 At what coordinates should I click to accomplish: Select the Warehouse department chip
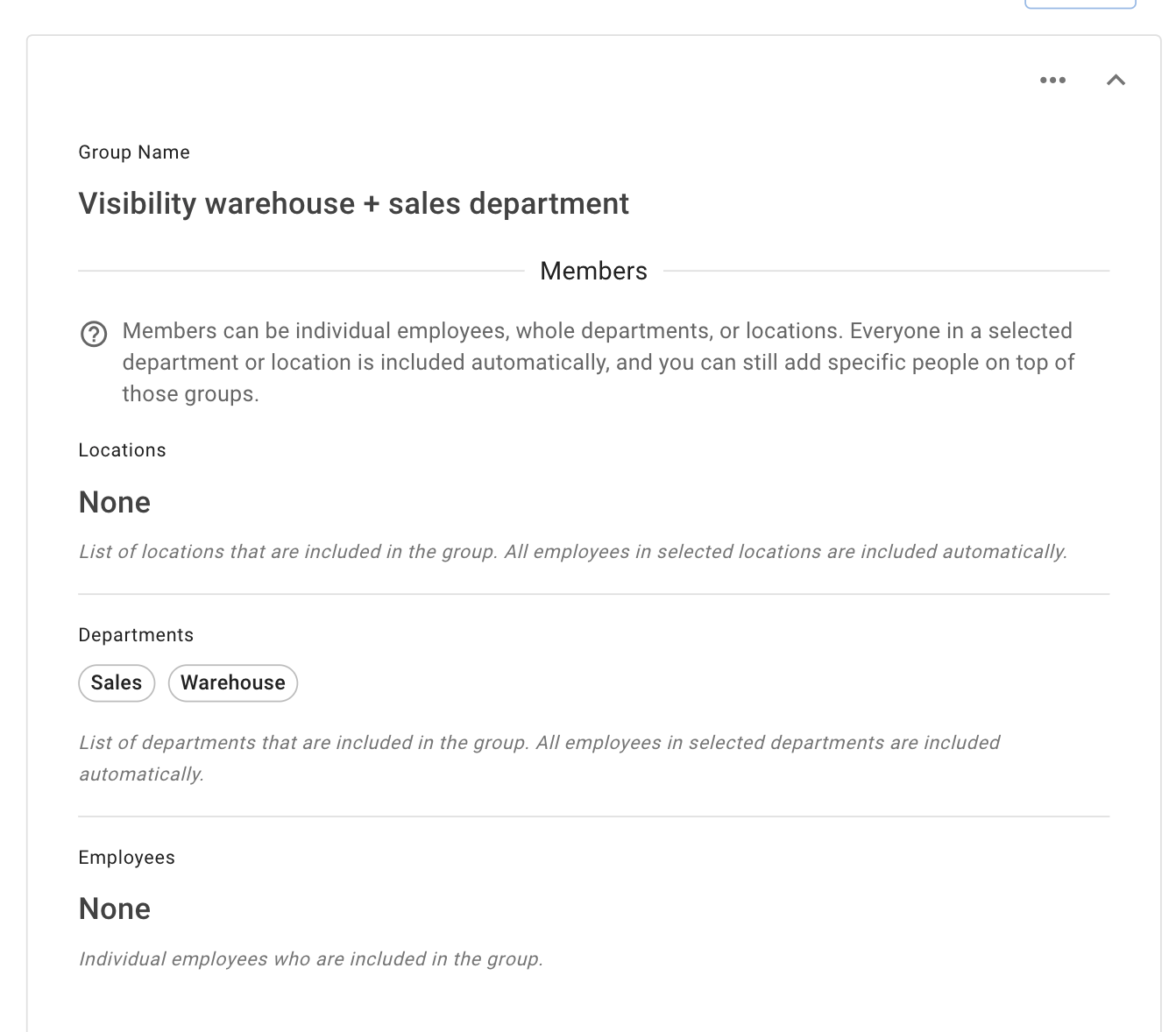(233, 682)
